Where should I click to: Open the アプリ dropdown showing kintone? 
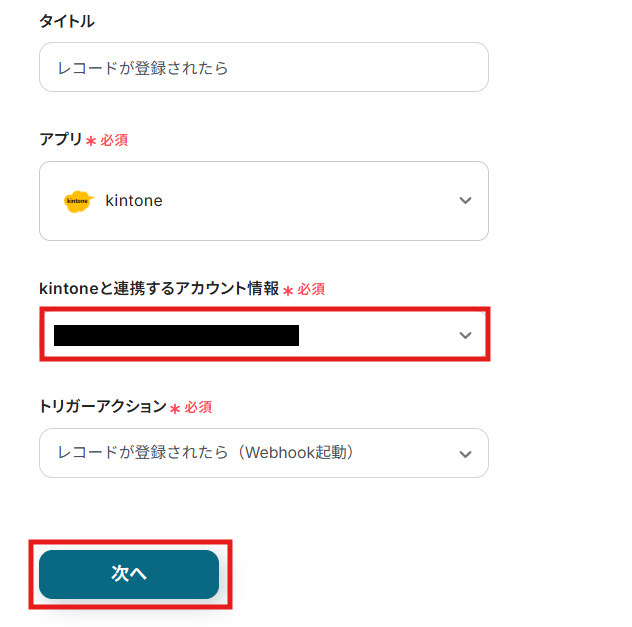264,201
